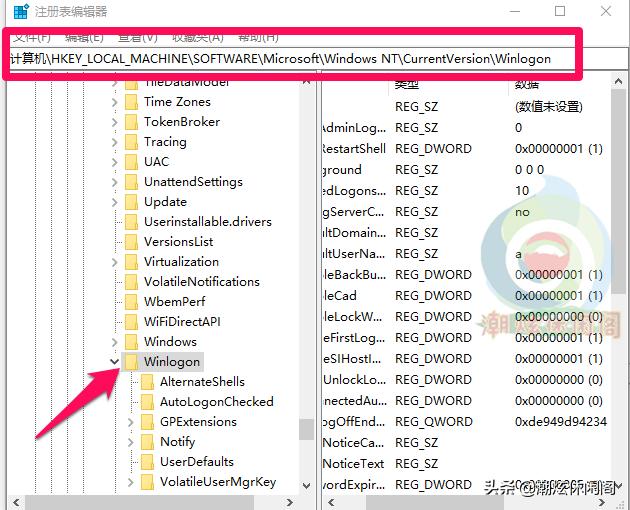
Task: Click the VolatileUserMgrKey folder icon
Action: (x=147, y=481)
